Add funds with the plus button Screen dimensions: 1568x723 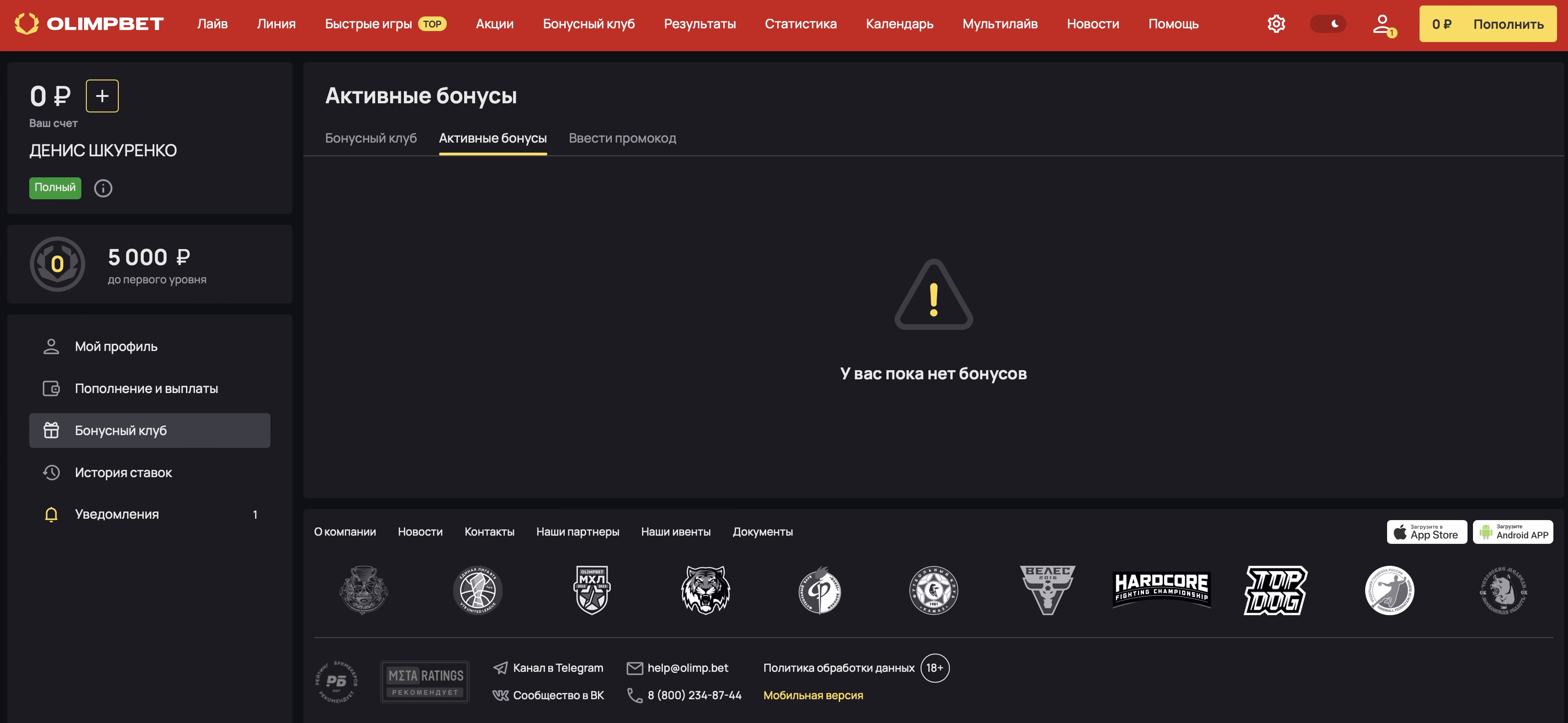coord(102,96)
